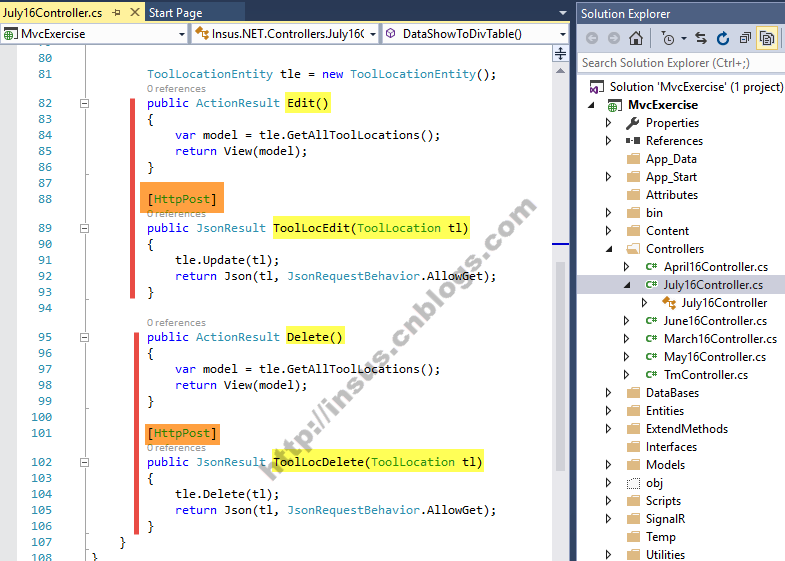Viewport: 785px width, 561px height.
Task: Select May16Controller.cs file
Action: (x=715, y=357)
